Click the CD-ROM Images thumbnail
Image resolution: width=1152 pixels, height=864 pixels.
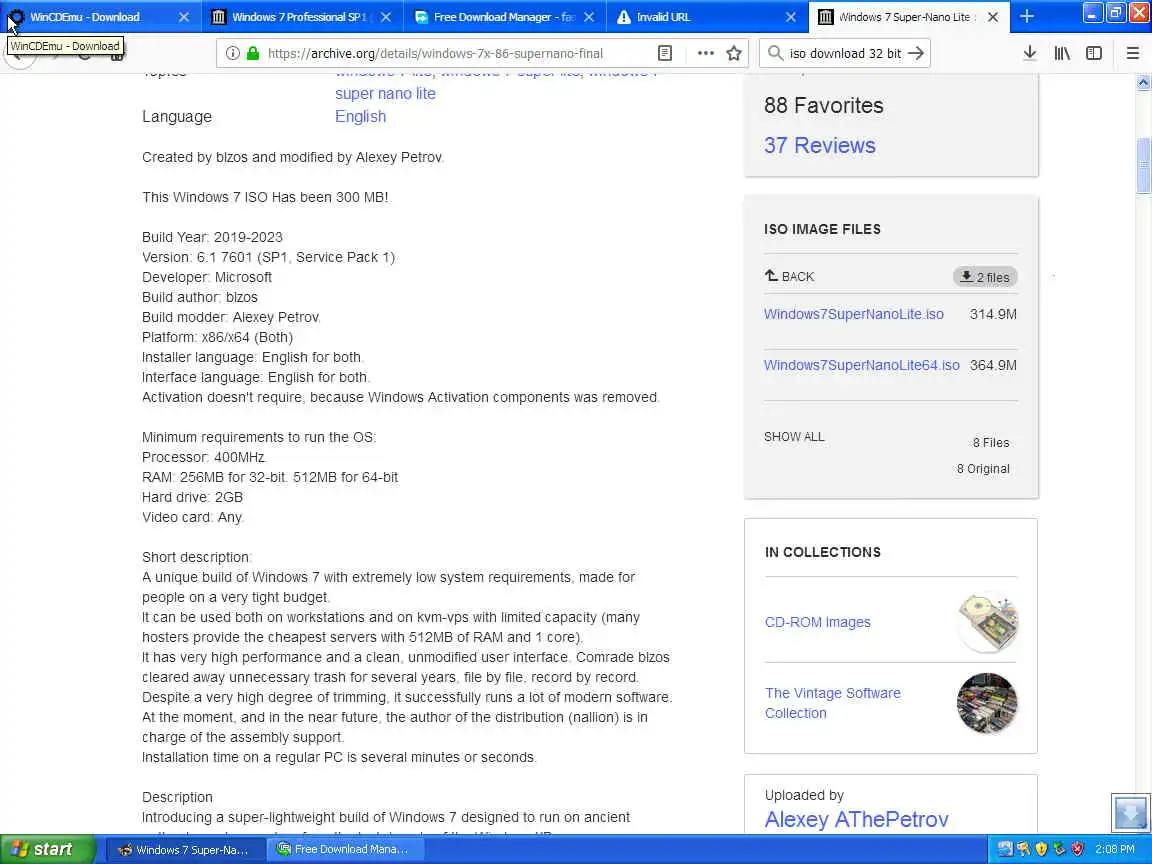[x=987, y=622]
